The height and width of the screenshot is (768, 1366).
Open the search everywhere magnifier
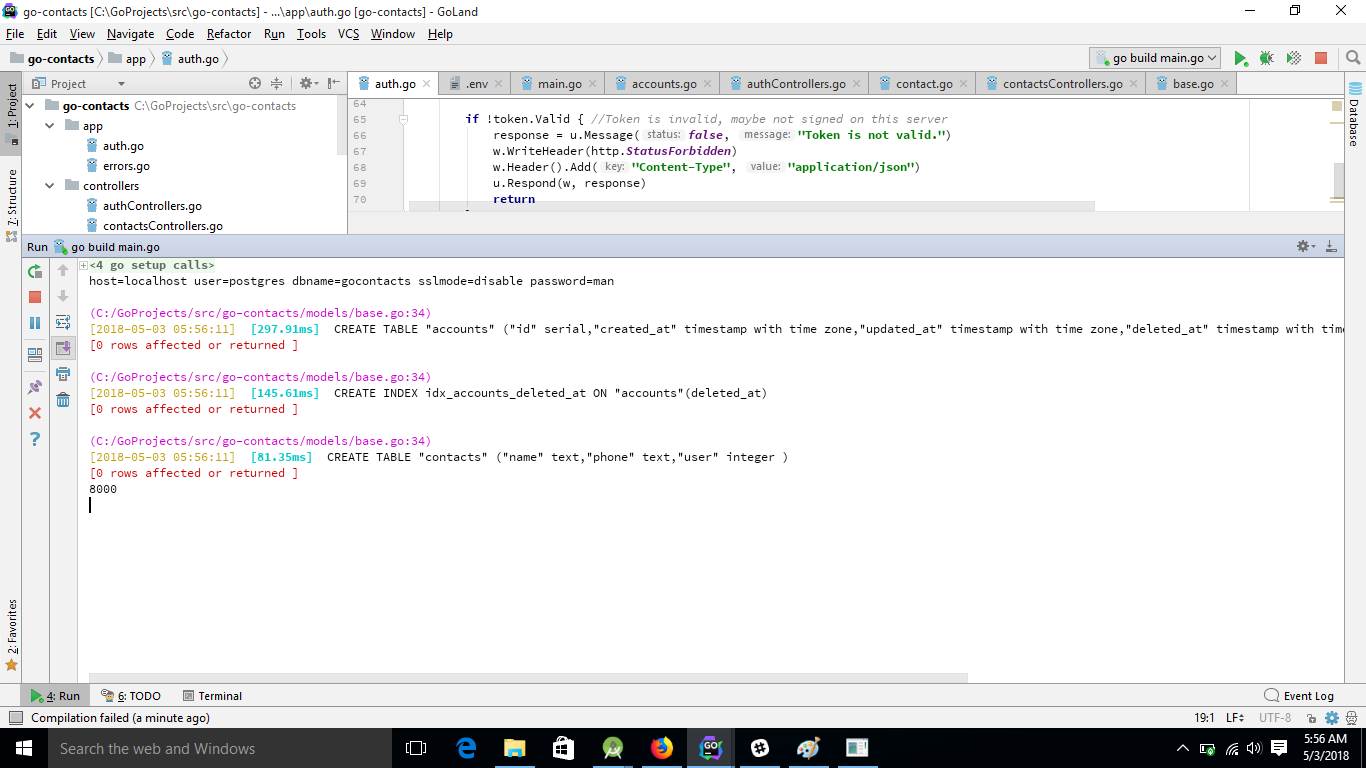(x=1353, y=58)
